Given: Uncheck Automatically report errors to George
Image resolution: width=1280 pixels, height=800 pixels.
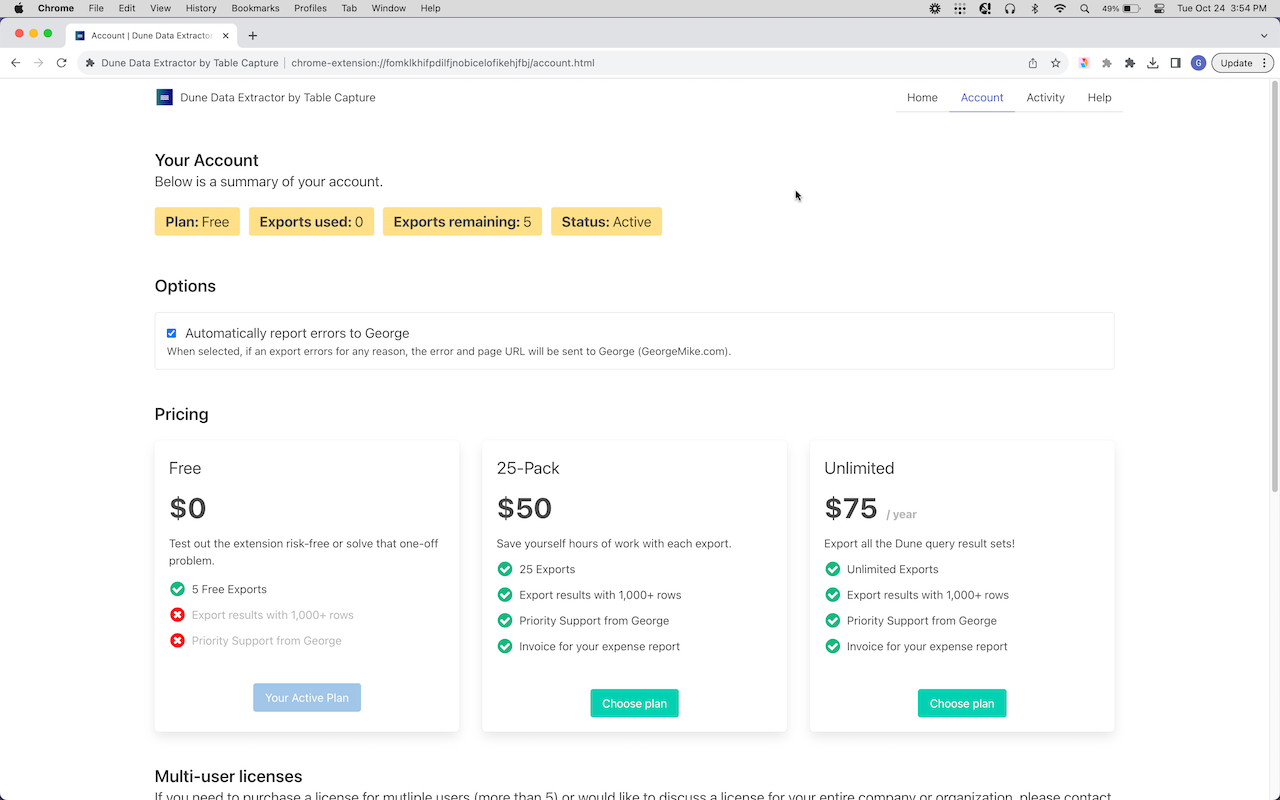Looking at the screenshot, I should (171, 333).
